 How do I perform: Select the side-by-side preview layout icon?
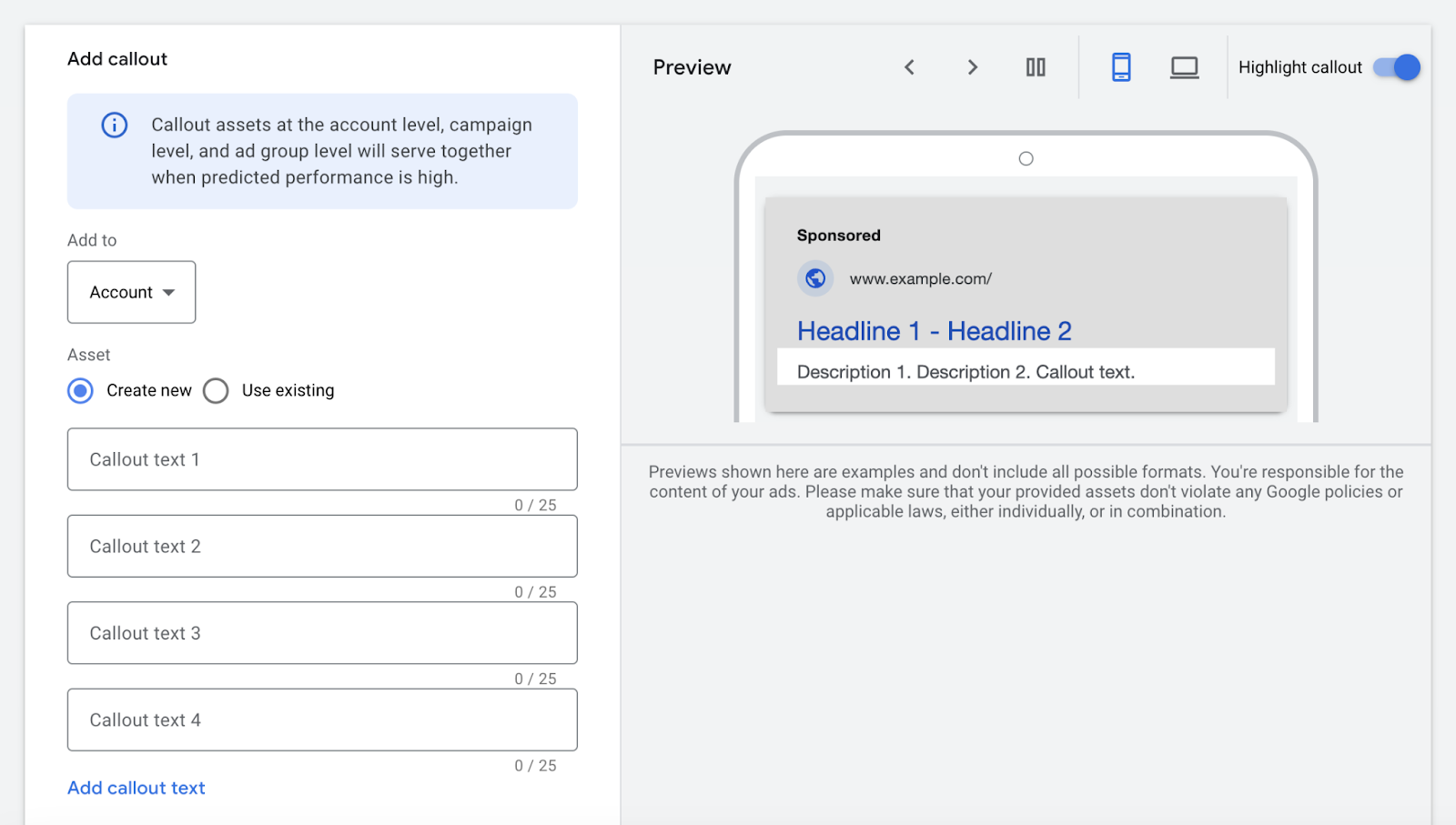pyautogui.click(x=1036, y=66)
